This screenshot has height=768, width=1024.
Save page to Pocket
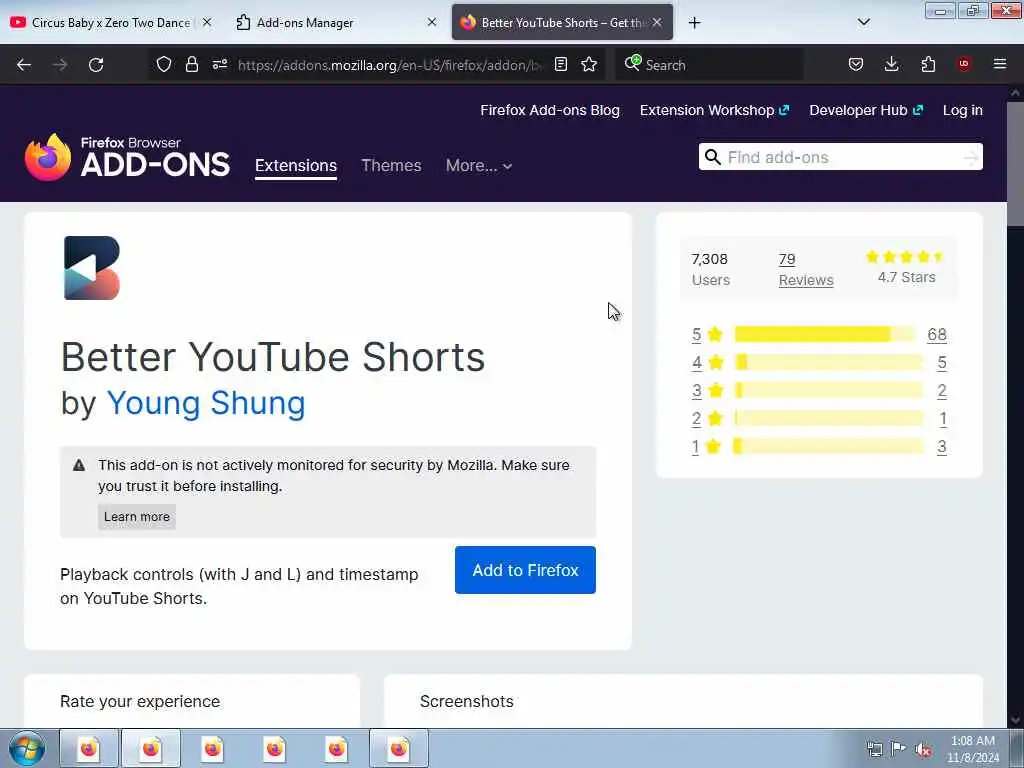tap(856, 64)
